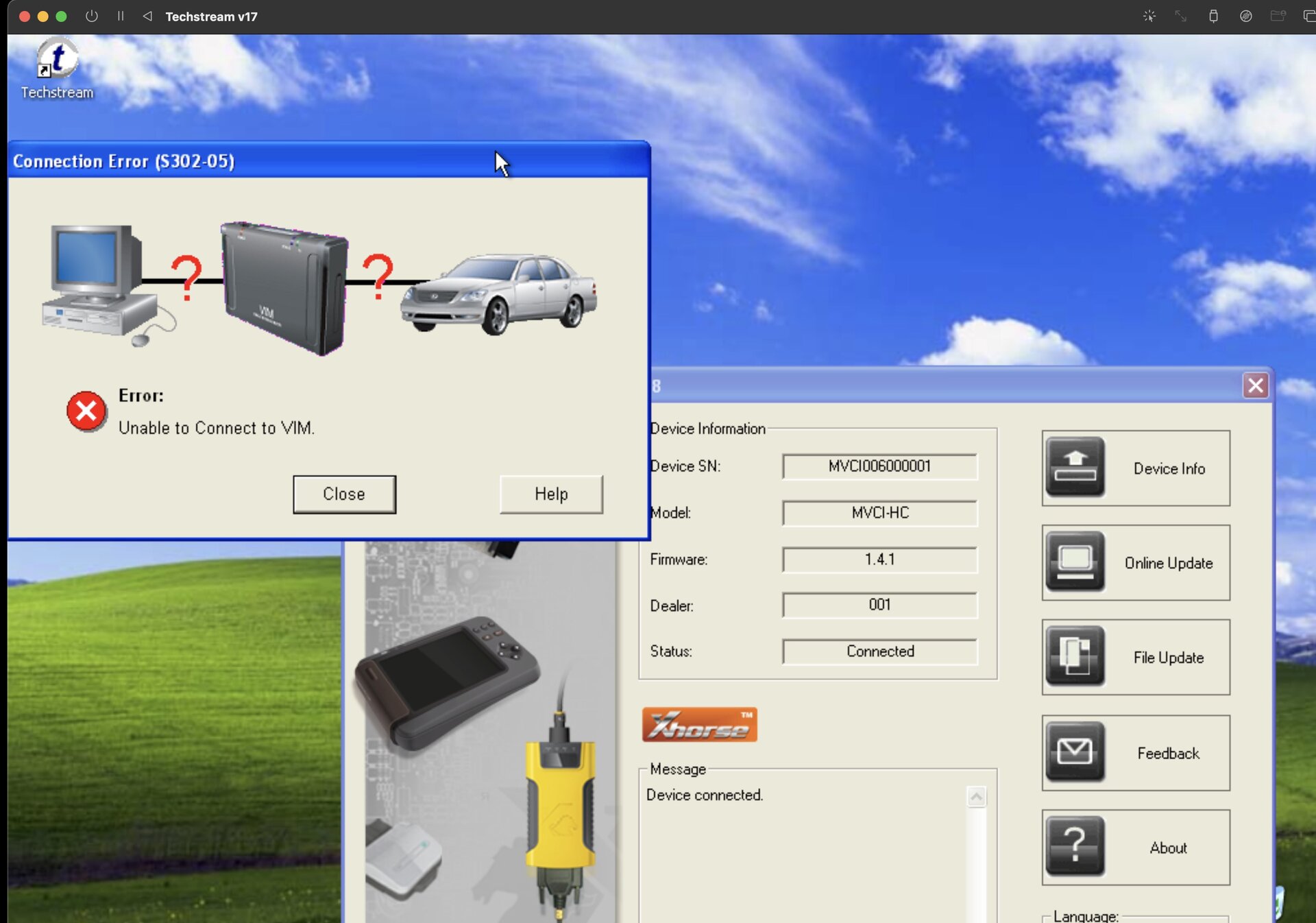Image resolution: width=1316 pixels, height=923 pixels.
Task: Pause the virtual machine
Action: point(121,16)
